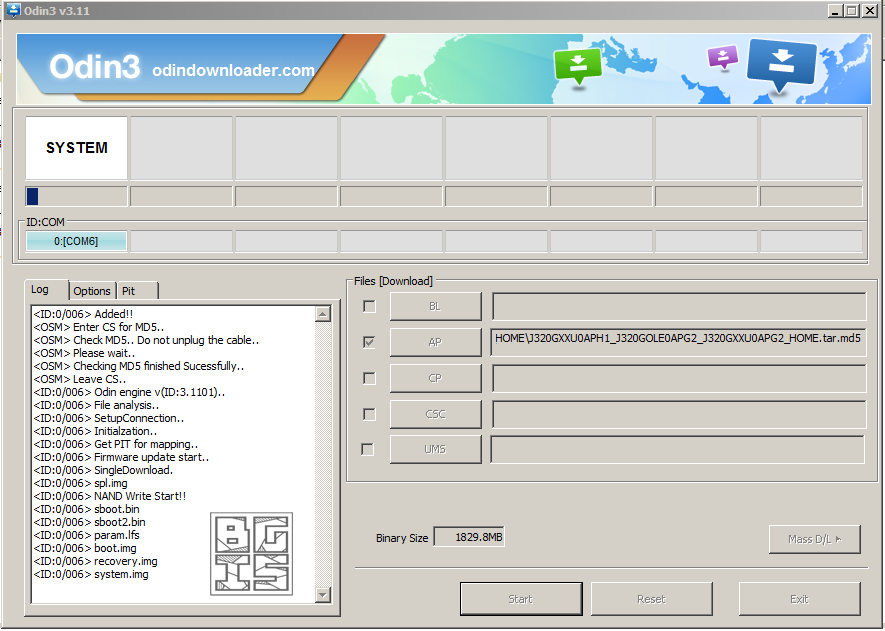Click the log line 'param.lfs'
The height and width of the screenshot is (631, 885).
[x=86, y=535]
